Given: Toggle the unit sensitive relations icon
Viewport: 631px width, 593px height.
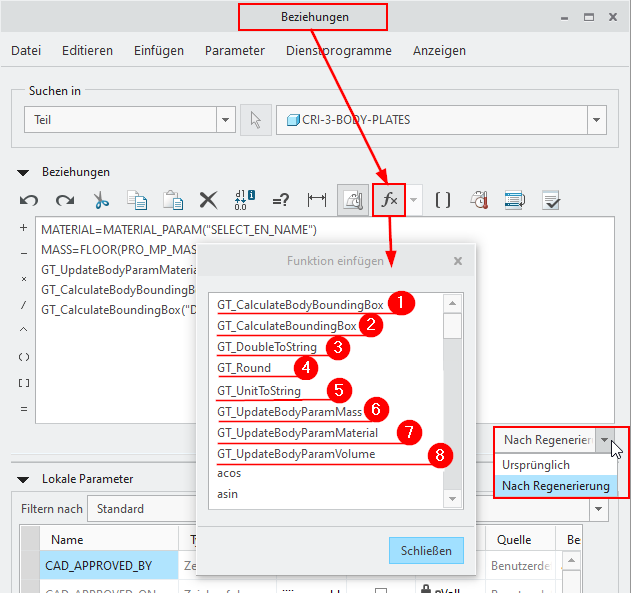Looking at the screenshot, I should pyautogui.click(x=353, y=200).
